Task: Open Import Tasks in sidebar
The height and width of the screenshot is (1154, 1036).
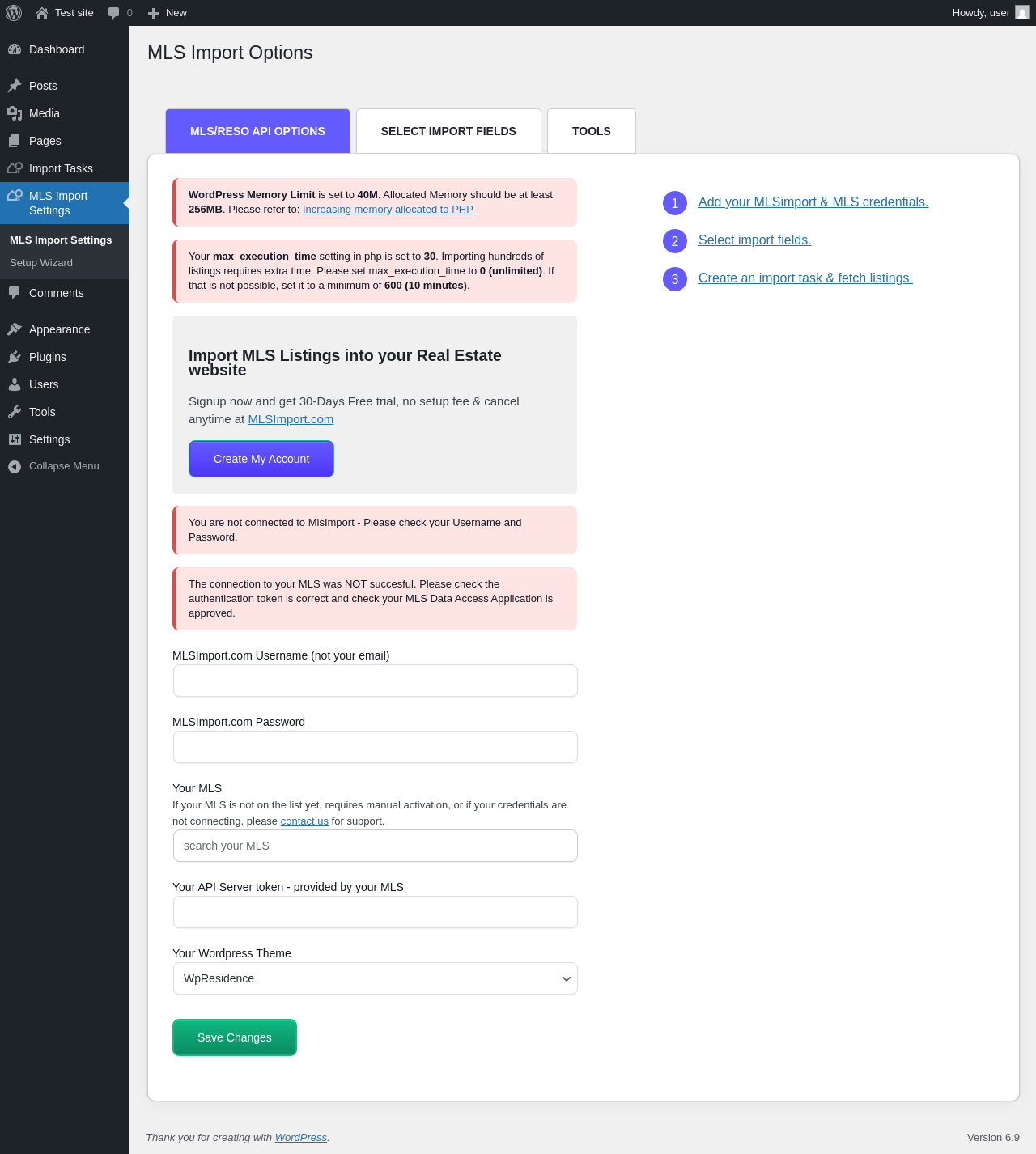Action: point(65,168)
